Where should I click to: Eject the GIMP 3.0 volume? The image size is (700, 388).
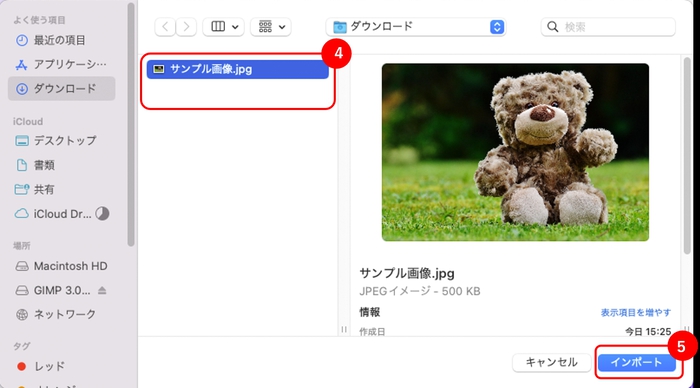click(102, 291)
